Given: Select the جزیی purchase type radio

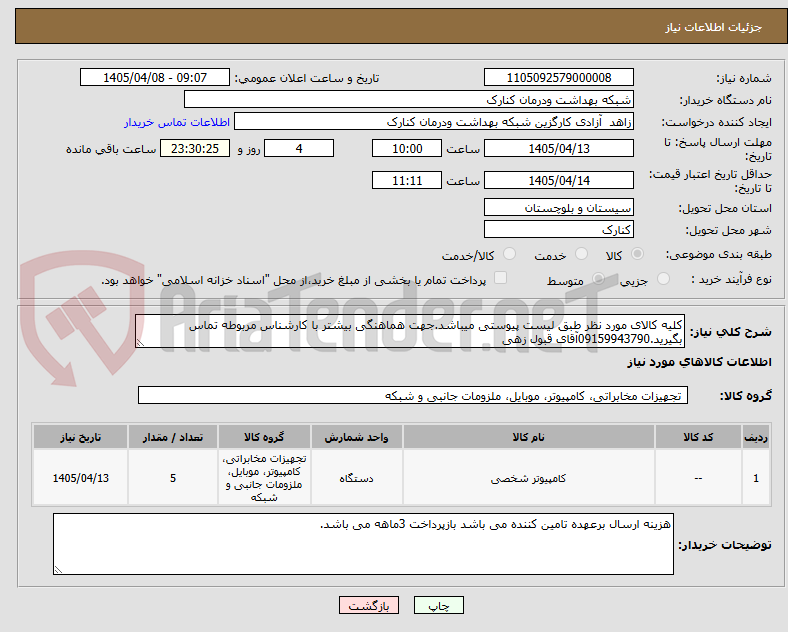Looking at the screenshot, I should (x=663, y=278).
